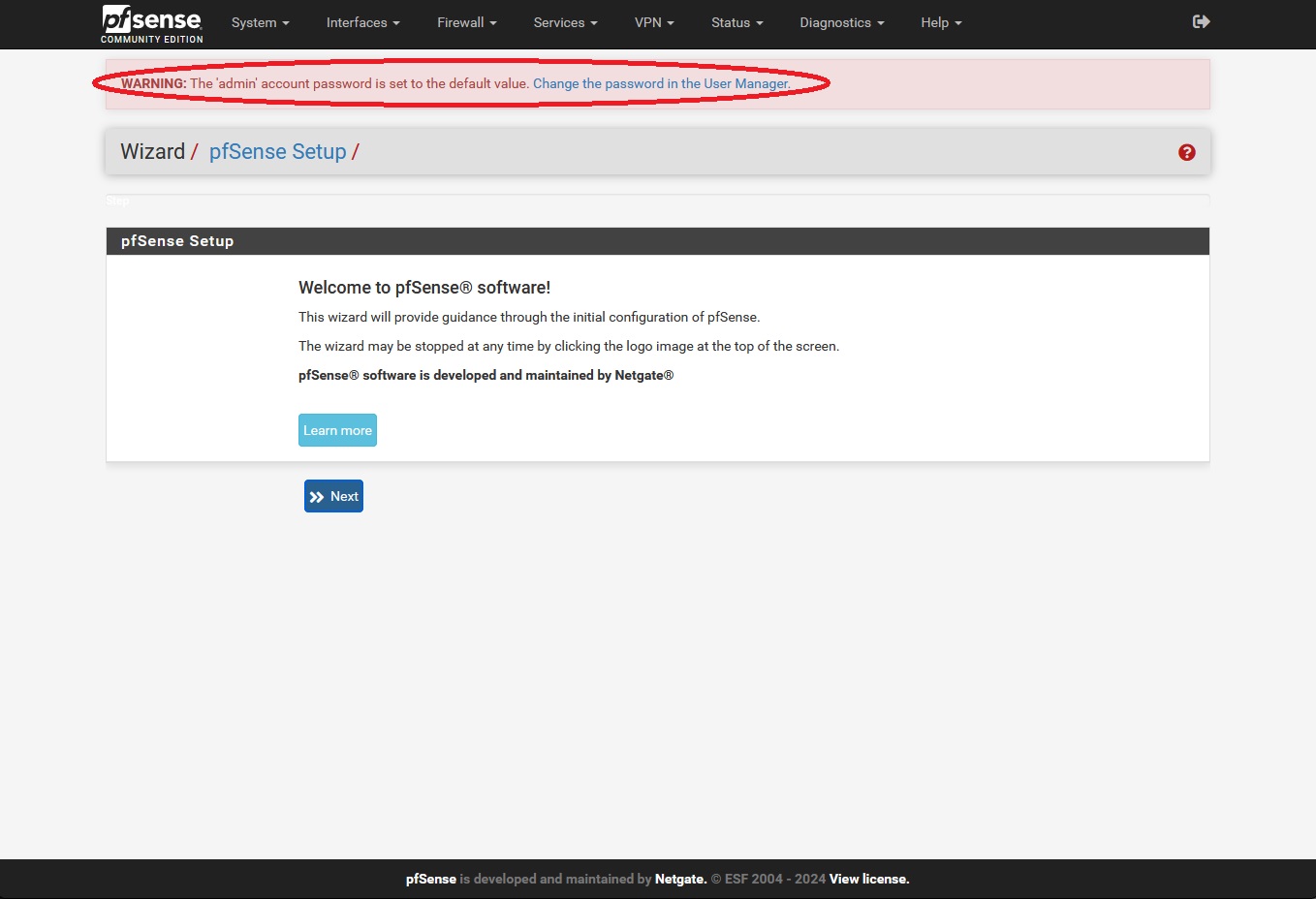The image size is (1316, 899).
Task: Click the WARNING label in the alert
Action: click(x=153, y=83)
